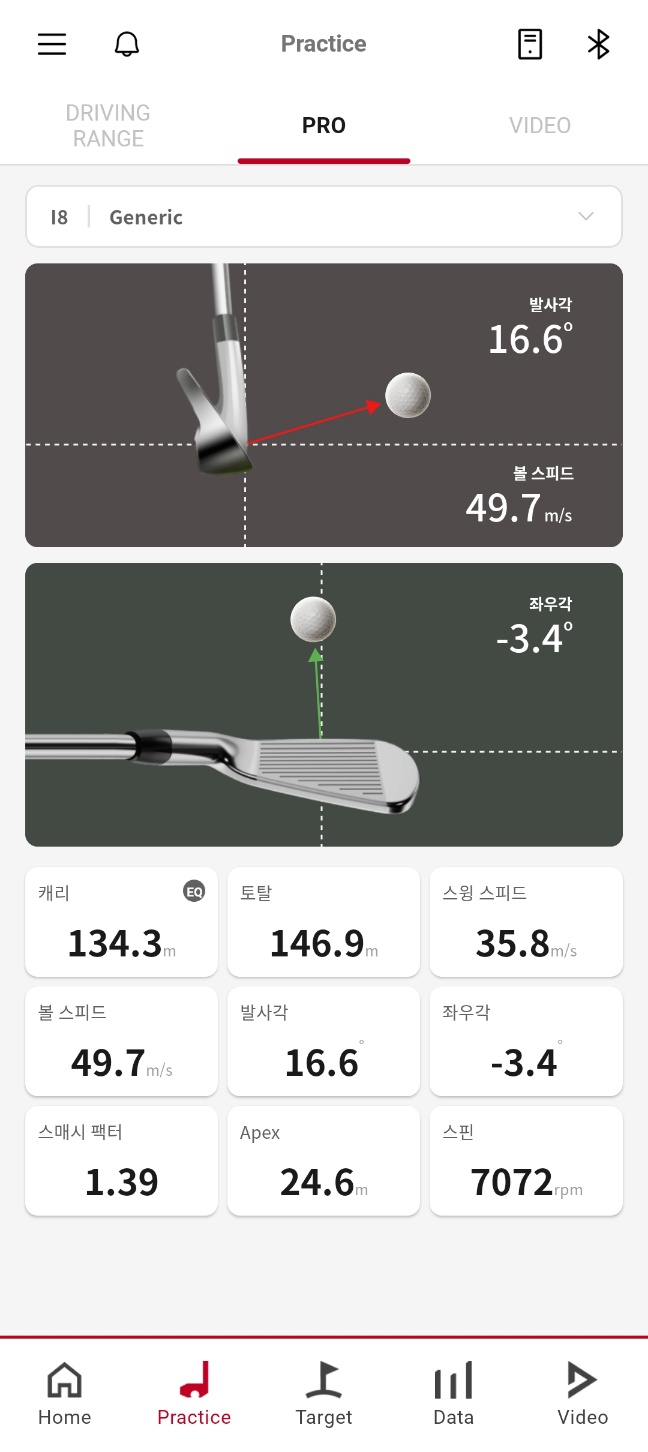Tap the 토탈 146.9 m card
This screenshot has width=648, height=1452.
tap(324, 922)
